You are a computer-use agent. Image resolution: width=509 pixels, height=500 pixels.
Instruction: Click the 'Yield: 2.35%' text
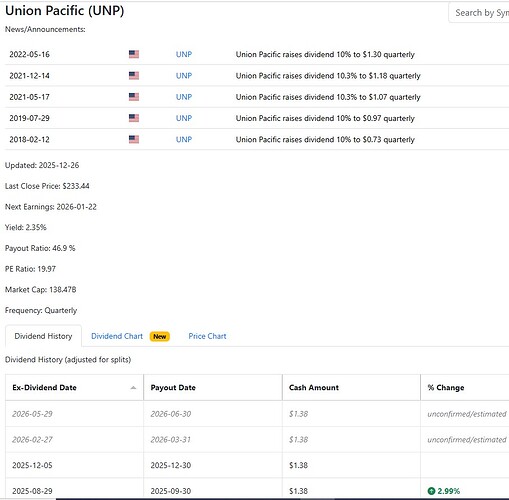pyautogui.click(x=26, y=227)
